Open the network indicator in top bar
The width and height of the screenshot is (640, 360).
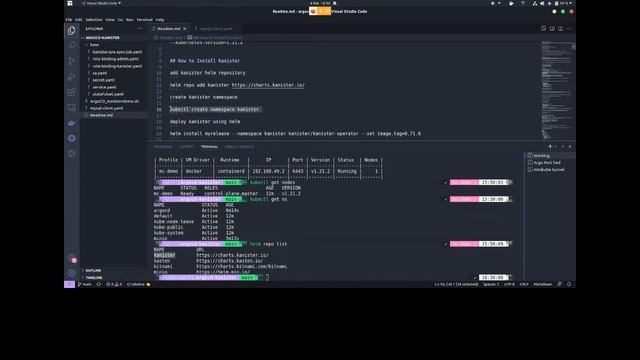(x=535, y=3)
